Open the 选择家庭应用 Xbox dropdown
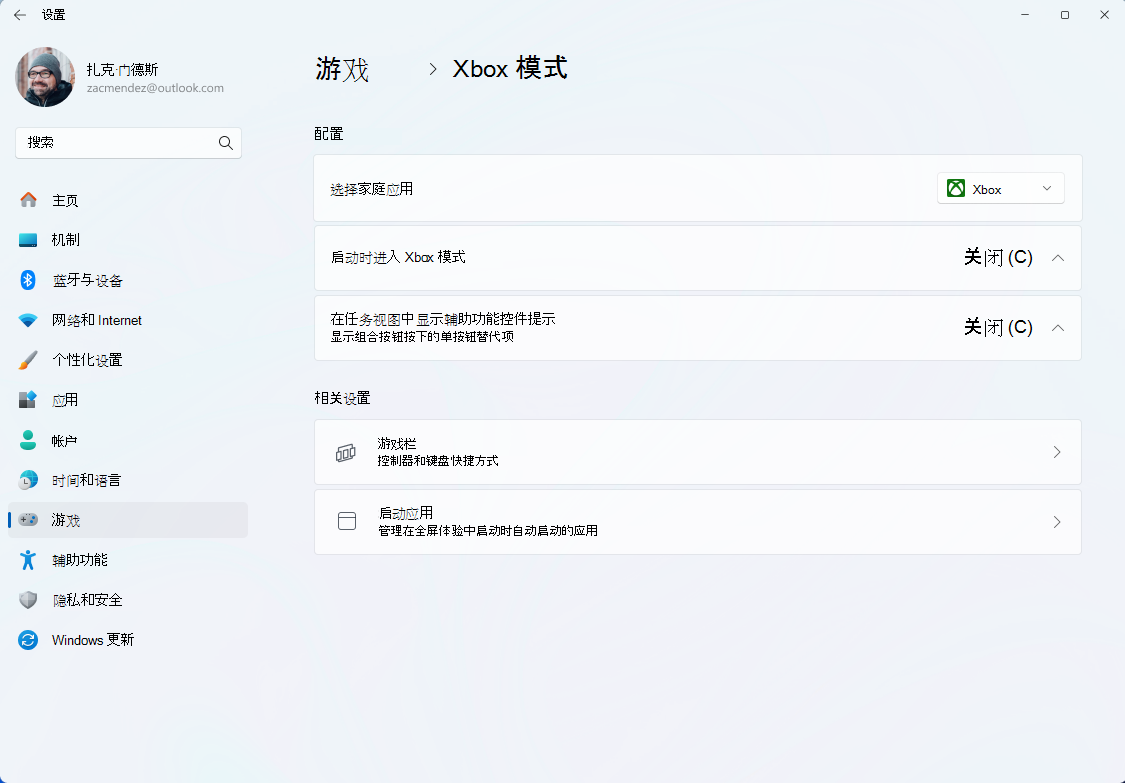 [x=1000, y=189]
